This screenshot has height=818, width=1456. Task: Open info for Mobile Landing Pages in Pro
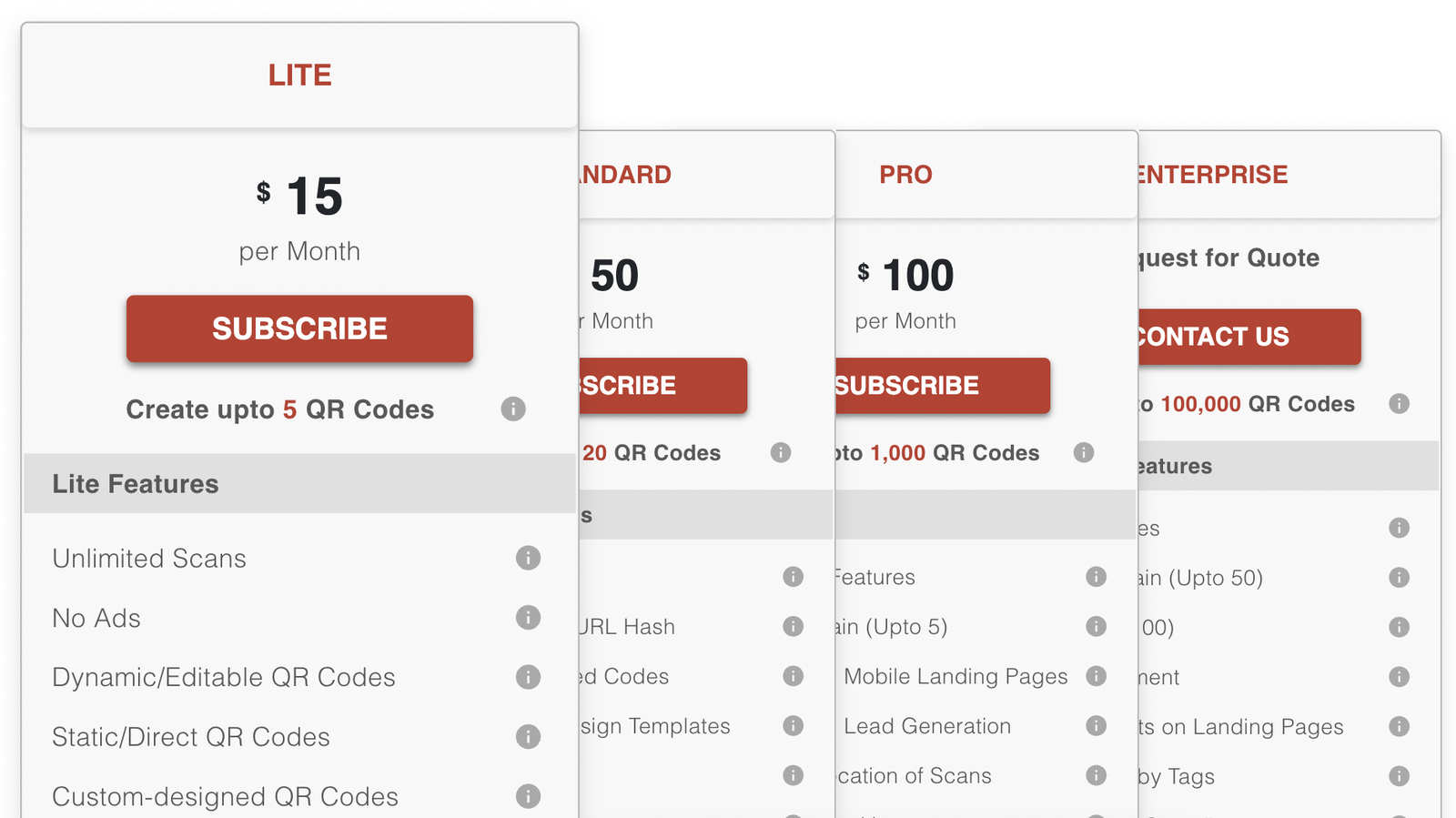click(1096, 676)
